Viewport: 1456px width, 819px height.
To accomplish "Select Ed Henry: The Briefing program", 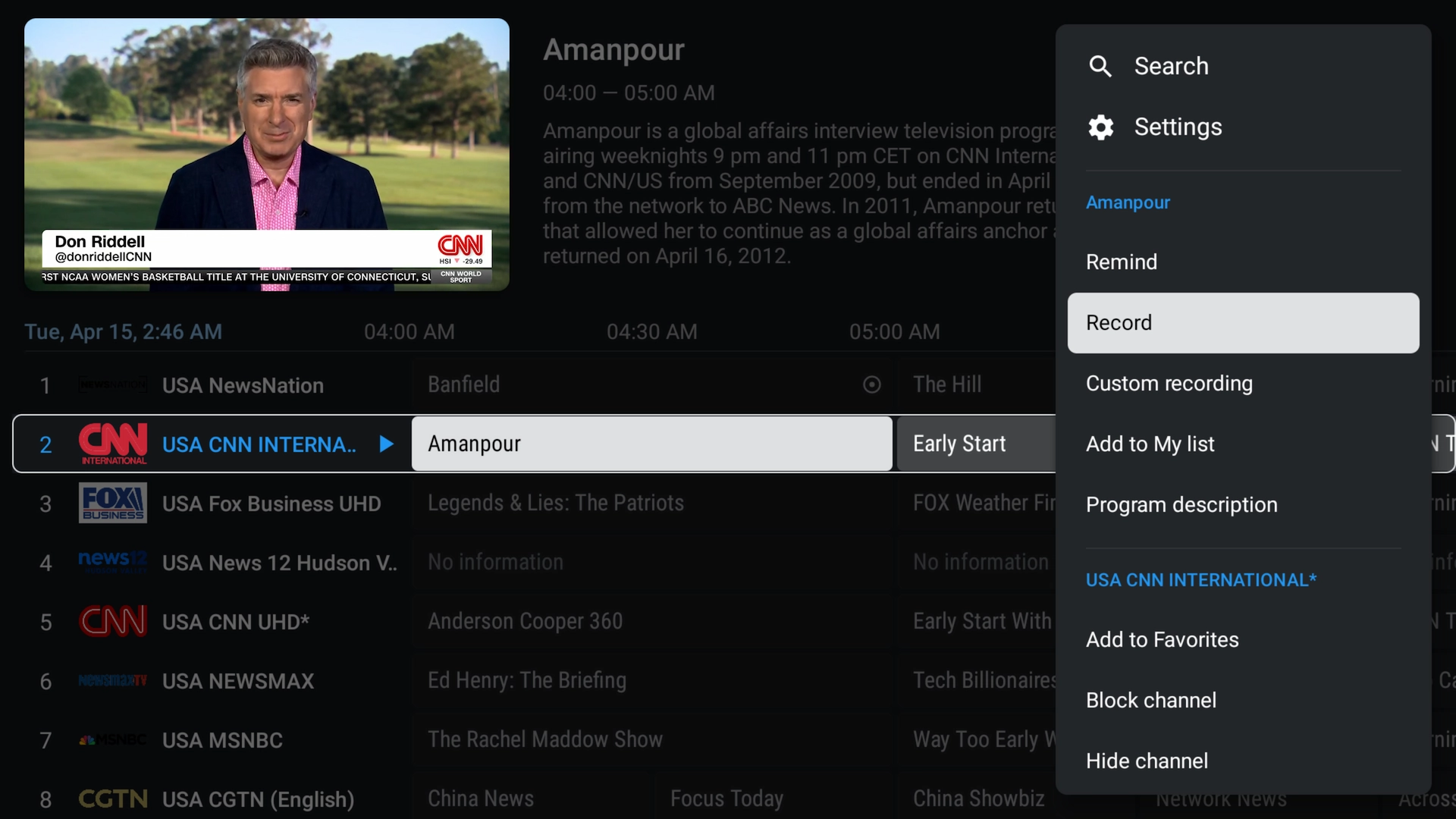I will (652, 680).
